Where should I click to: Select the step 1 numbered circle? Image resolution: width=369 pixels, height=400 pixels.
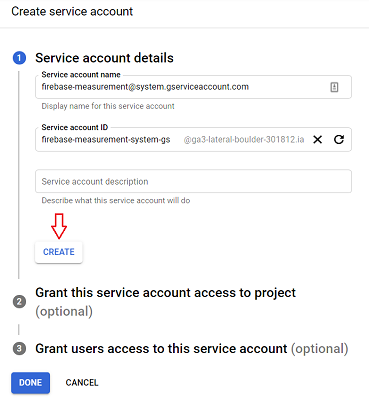(x=19, y=58)
